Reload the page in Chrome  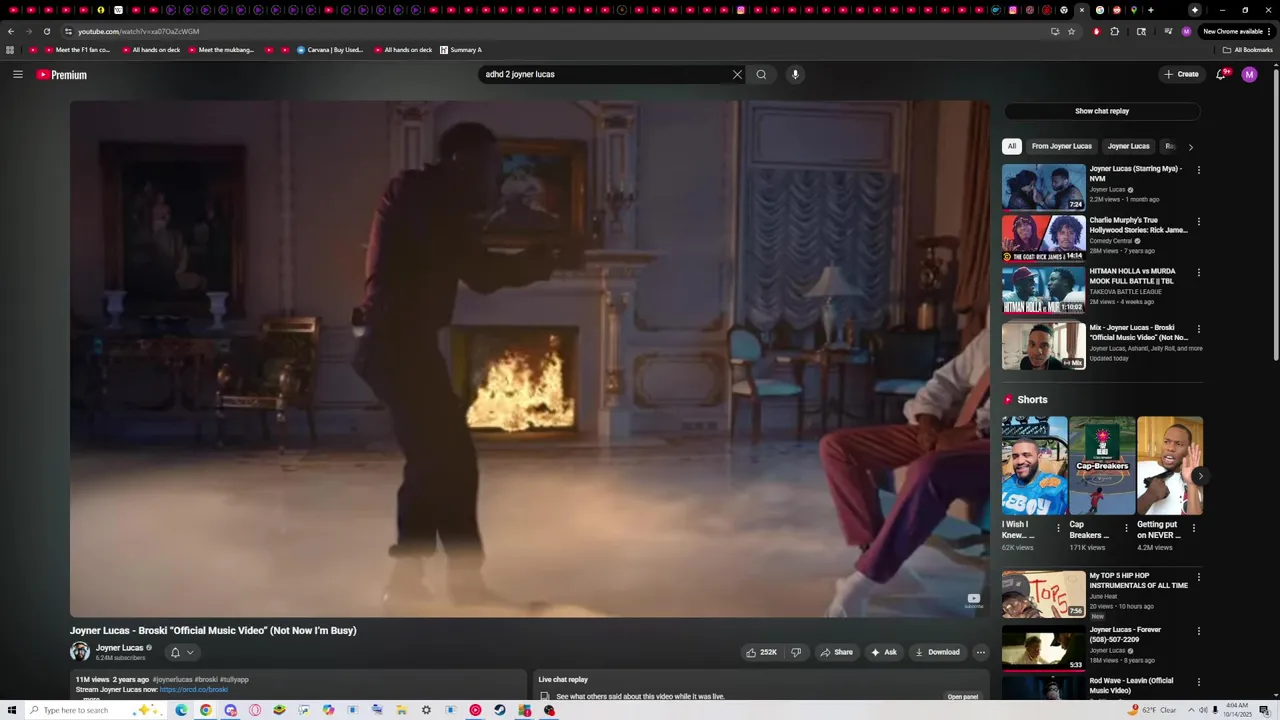point(46,31)
